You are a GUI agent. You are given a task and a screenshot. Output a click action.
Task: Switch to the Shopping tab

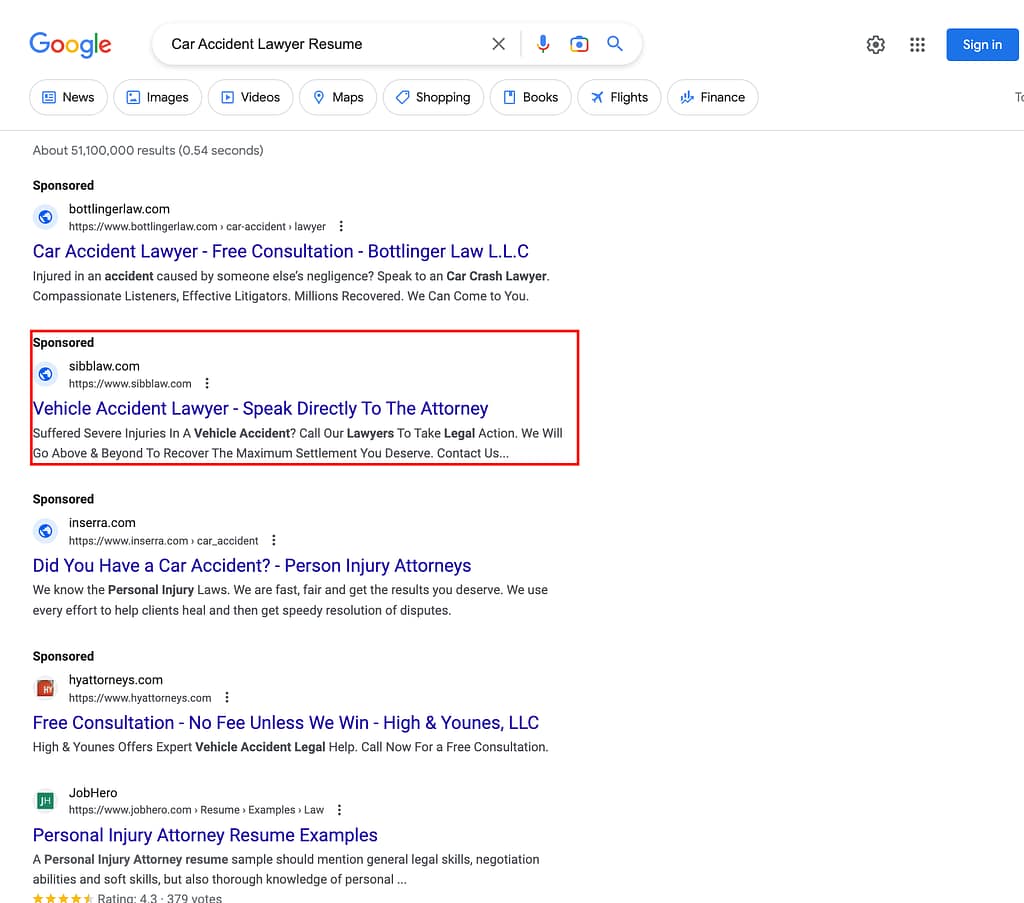434,97
